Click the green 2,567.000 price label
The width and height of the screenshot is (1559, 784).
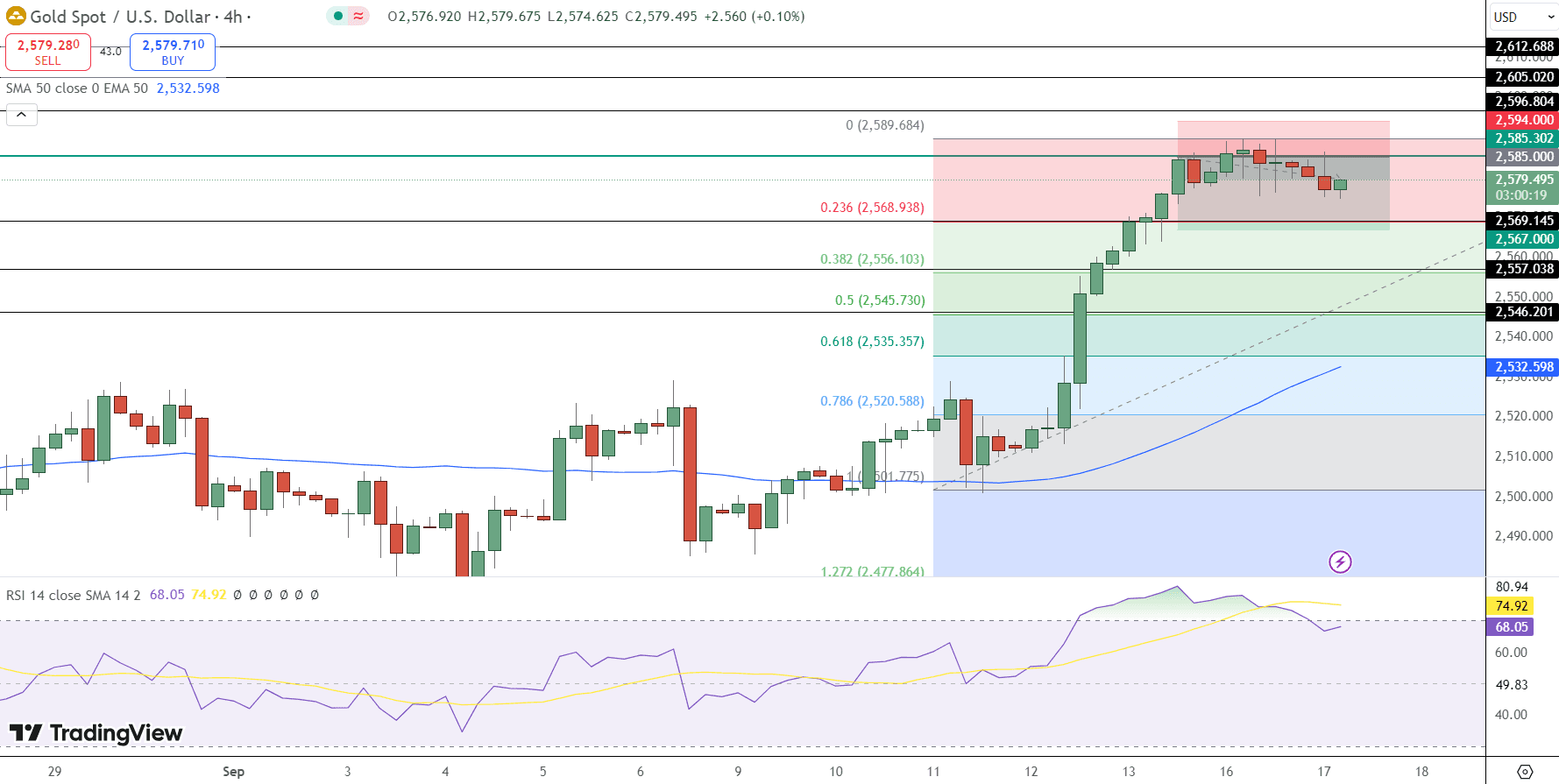pos(1523,239)
